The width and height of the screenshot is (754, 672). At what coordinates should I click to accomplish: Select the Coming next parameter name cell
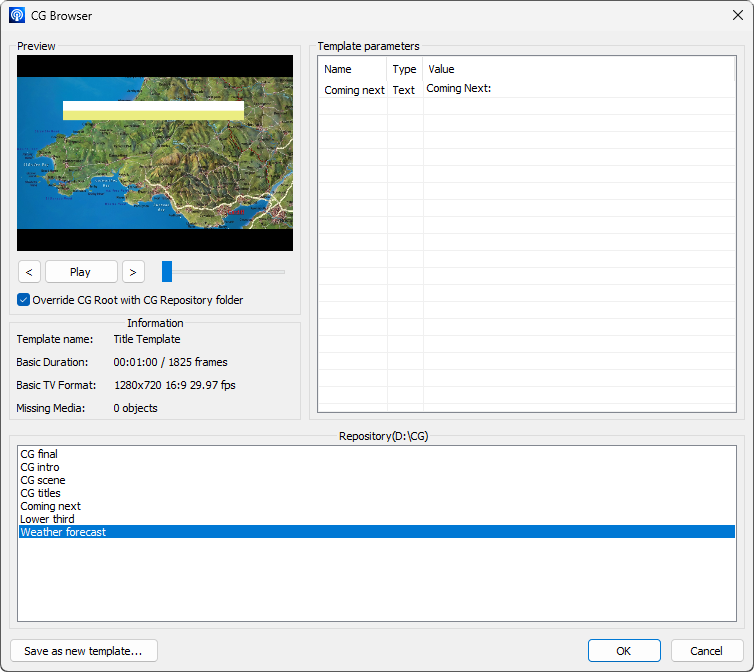(x=353, y=89)
